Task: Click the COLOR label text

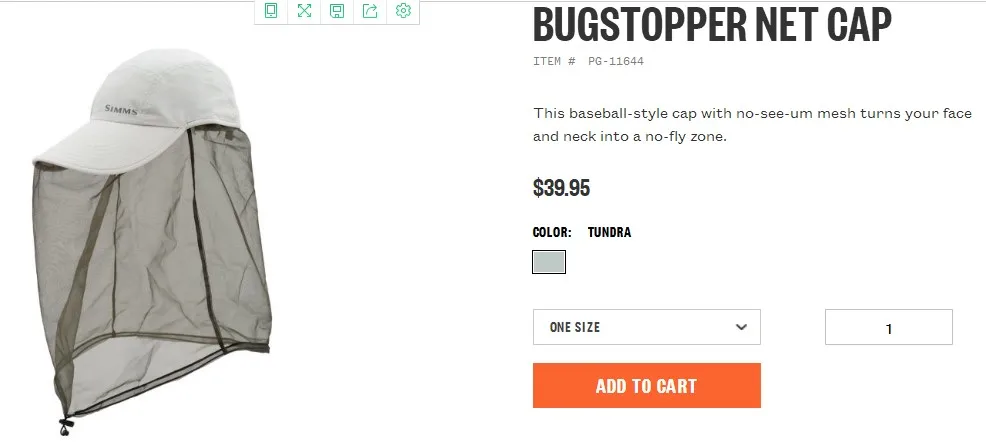Action: click(552, 233)
